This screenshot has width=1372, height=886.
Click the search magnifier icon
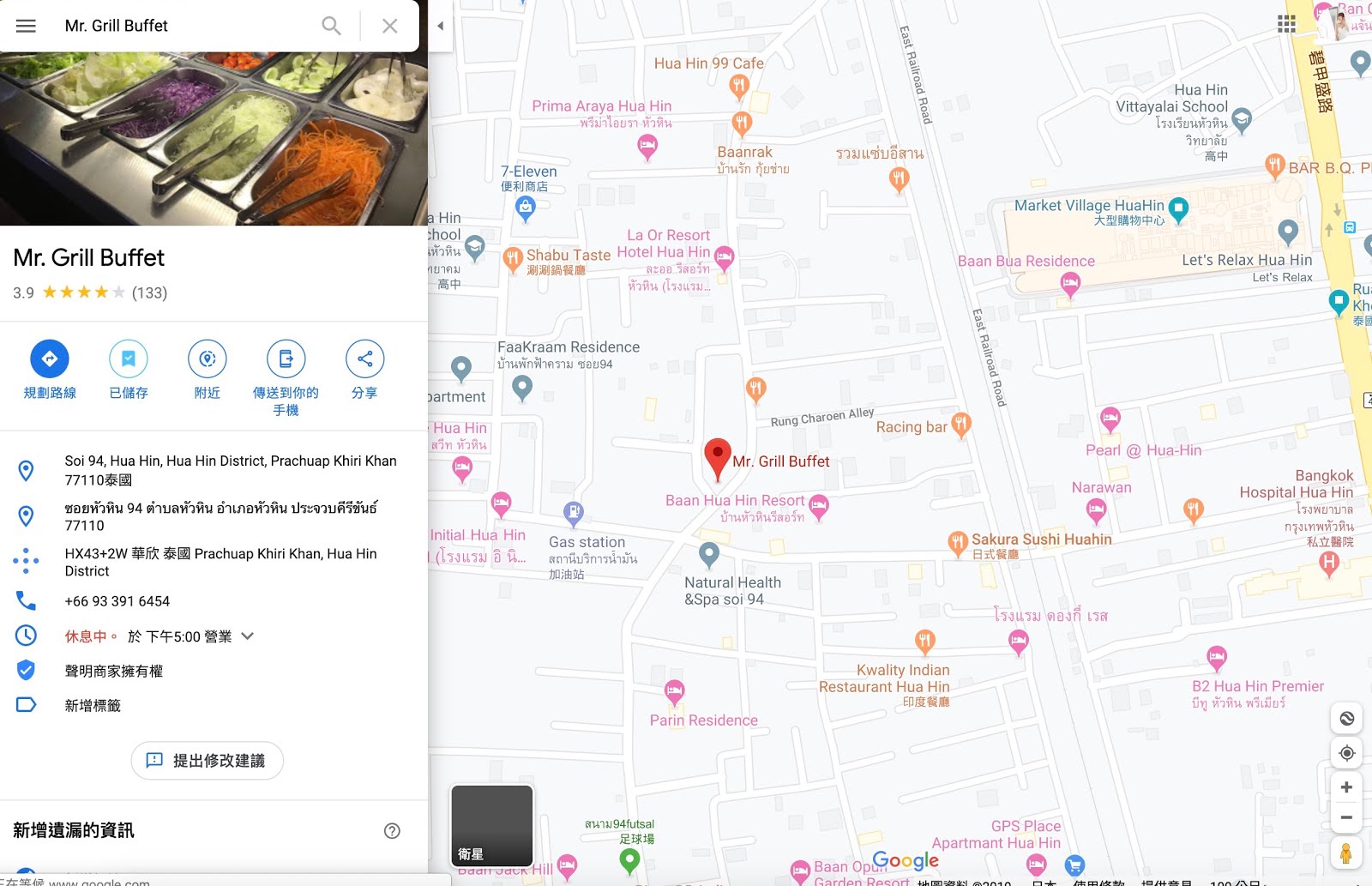331,26
